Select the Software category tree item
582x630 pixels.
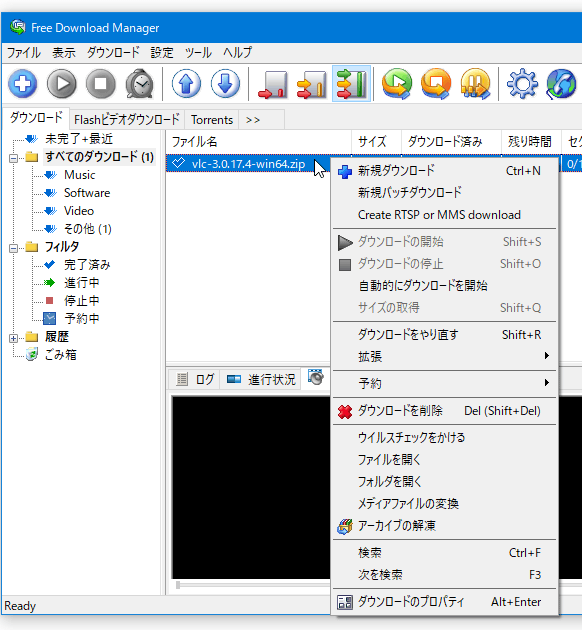pyautogui.click(x=87, y=193)
